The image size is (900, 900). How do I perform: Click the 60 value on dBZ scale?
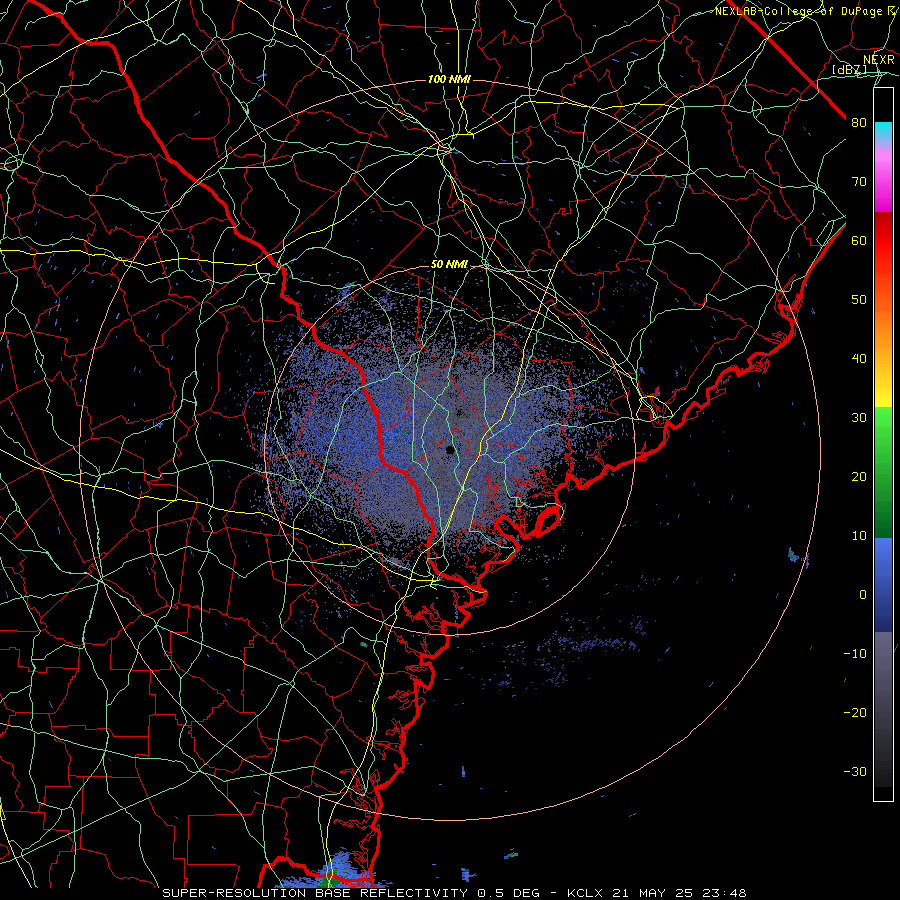(x=859, y=241)
